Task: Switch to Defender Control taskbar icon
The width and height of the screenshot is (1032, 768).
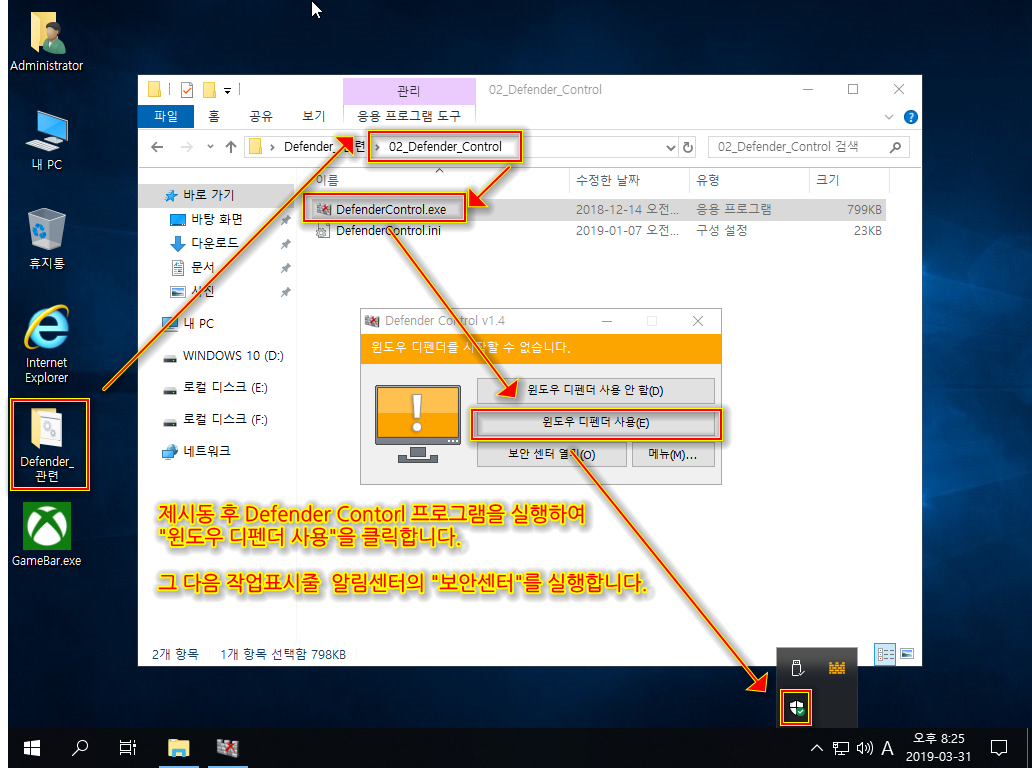Action: click(x=228, y=748)
